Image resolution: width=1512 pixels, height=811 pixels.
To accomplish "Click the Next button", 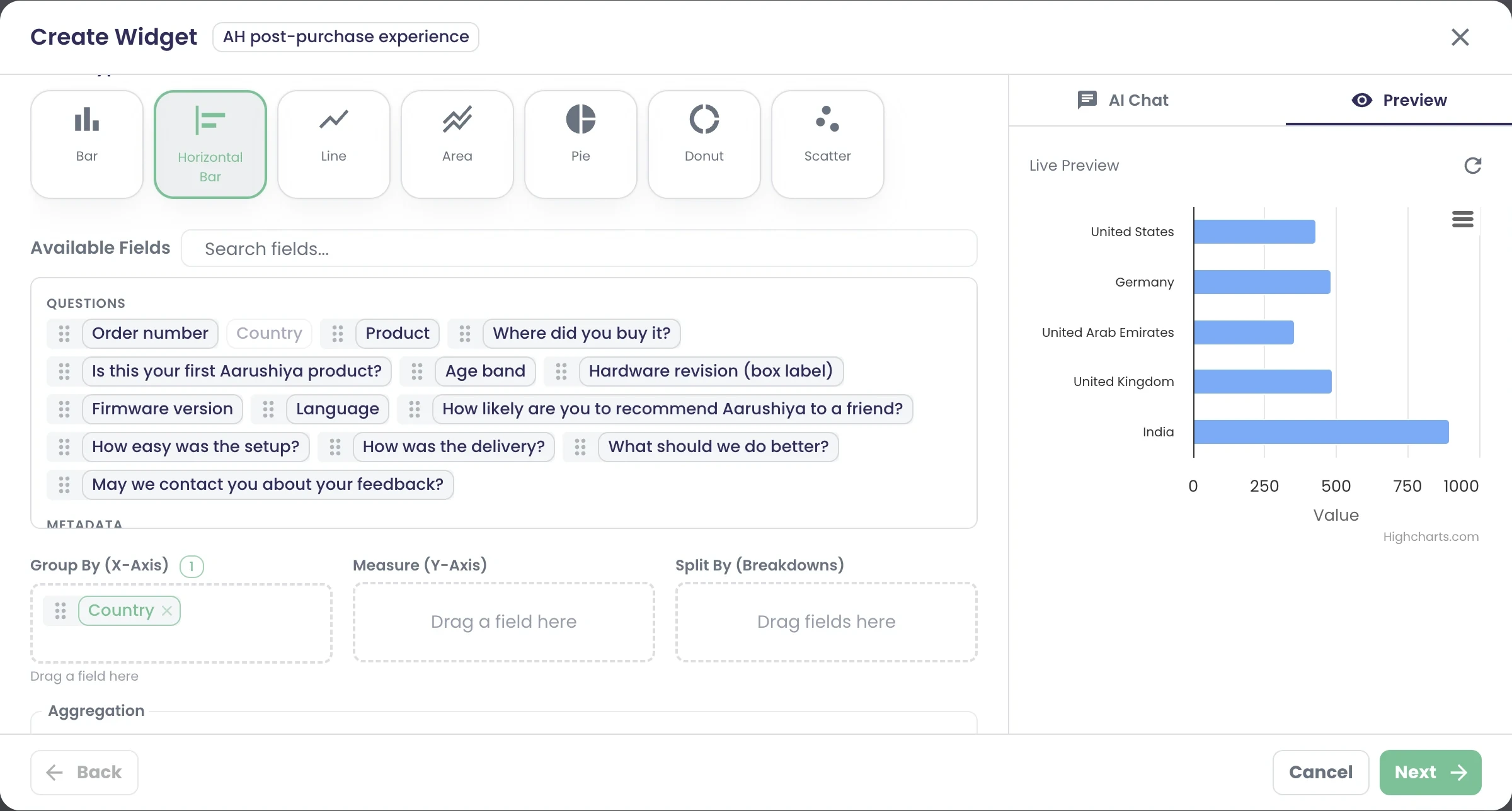I will pos(1430,773).
